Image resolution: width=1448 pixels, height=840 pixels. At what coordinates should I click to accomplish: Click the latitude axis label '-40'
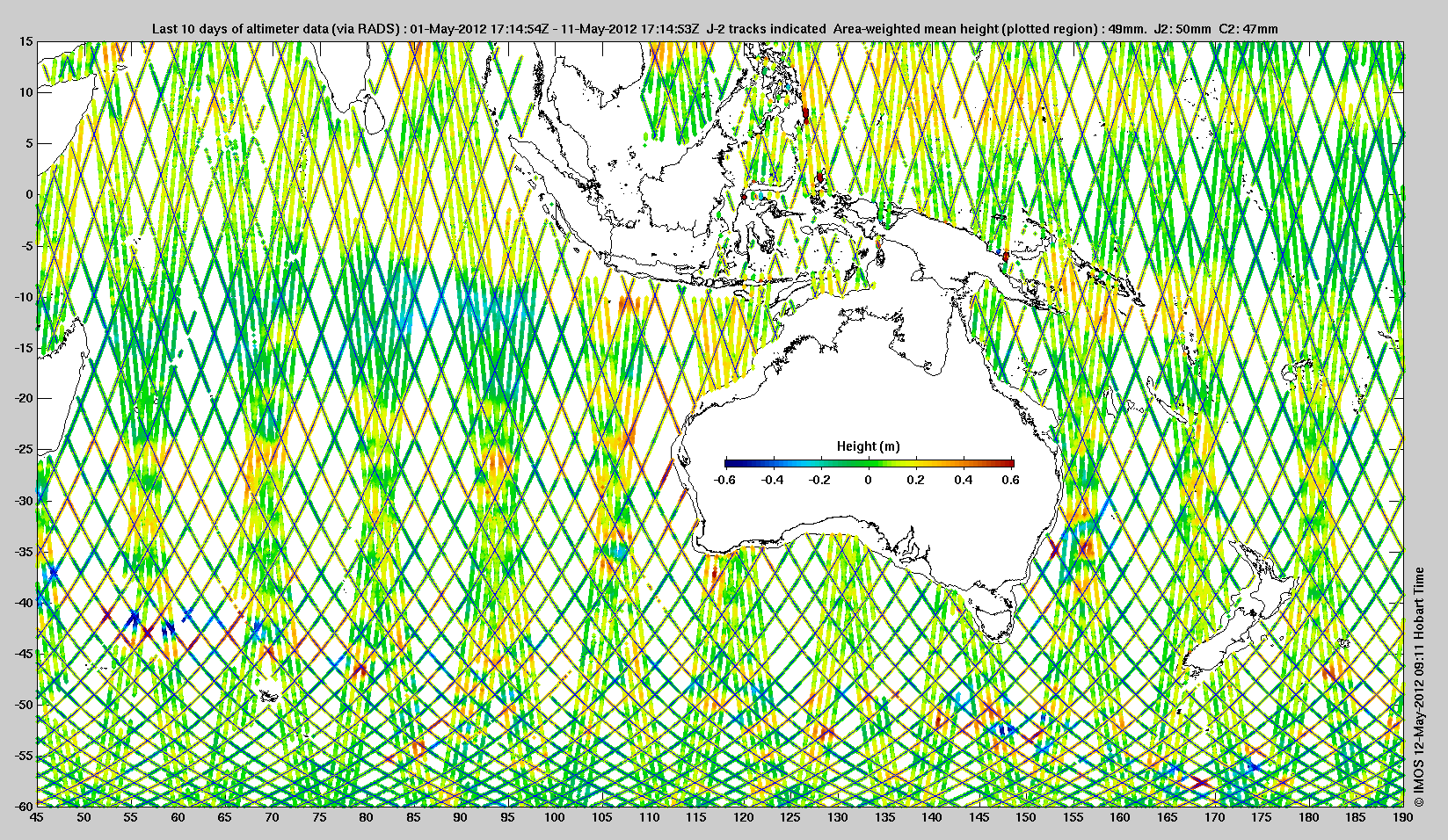[x=24, y=603]
